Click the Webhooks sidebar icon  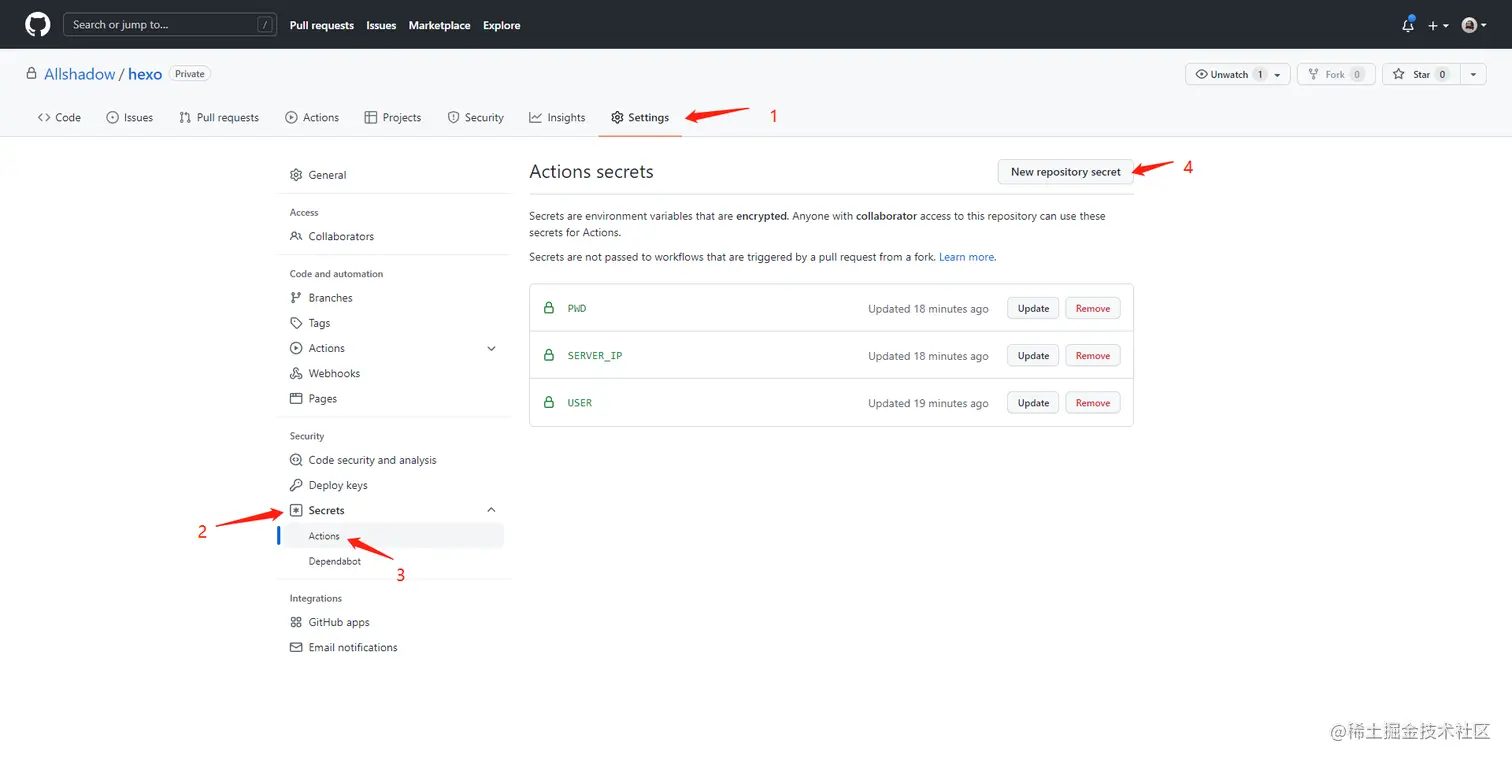pyautogui.click(x=296, y=373)
